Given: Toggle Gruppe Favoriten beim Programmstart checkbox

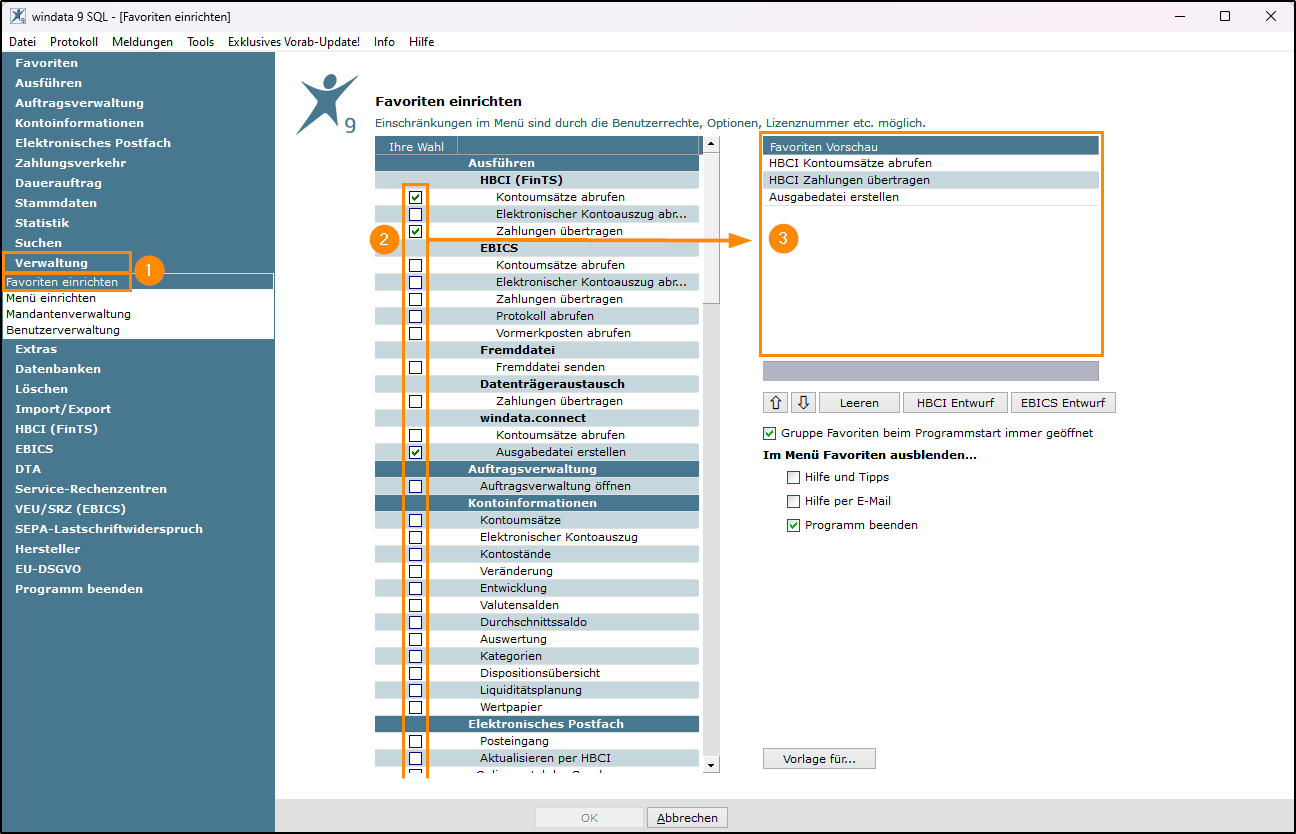Looking at the screenshot, I should click(x=769, y=434).
